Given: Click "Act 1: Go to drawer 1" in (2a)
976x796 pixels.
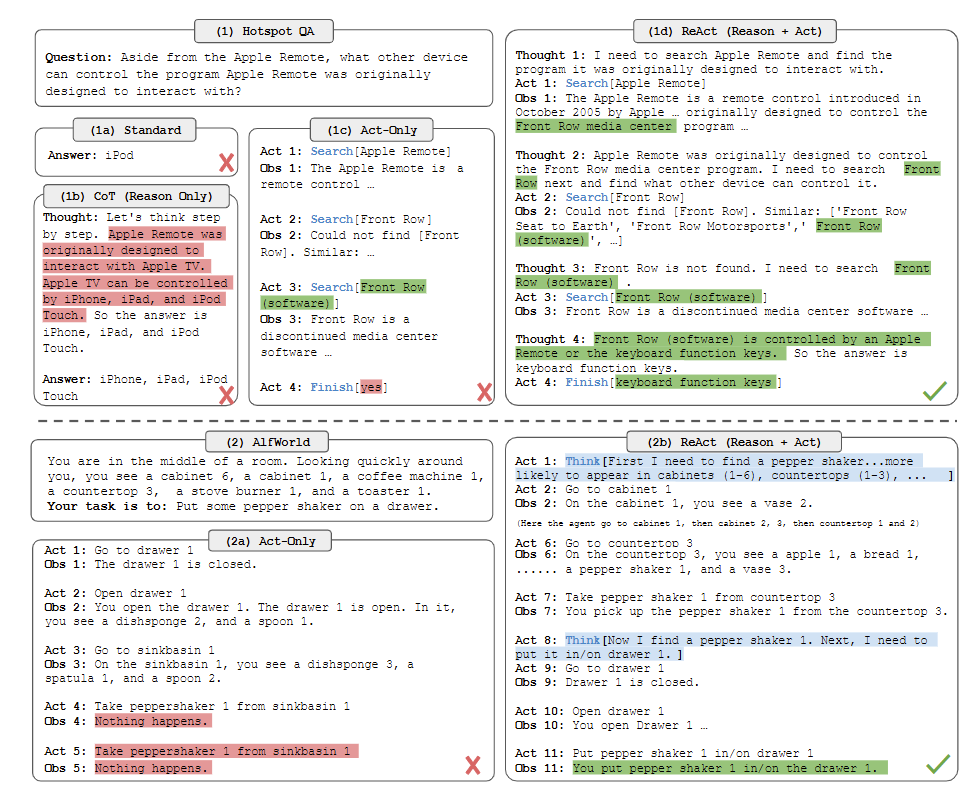Looking at the screenshot, I should tap(119, 550).
